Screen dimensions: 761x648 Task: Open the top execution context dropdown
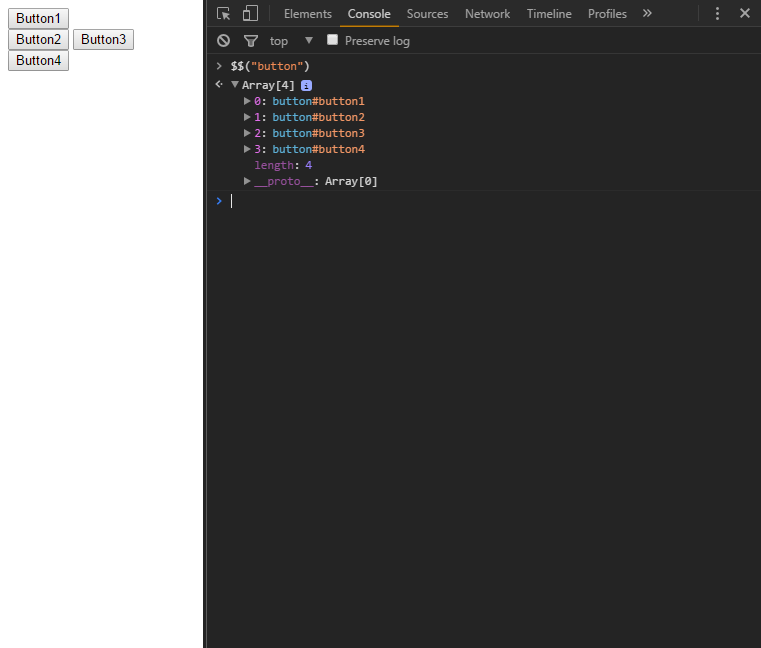click(x=291, y=41)
